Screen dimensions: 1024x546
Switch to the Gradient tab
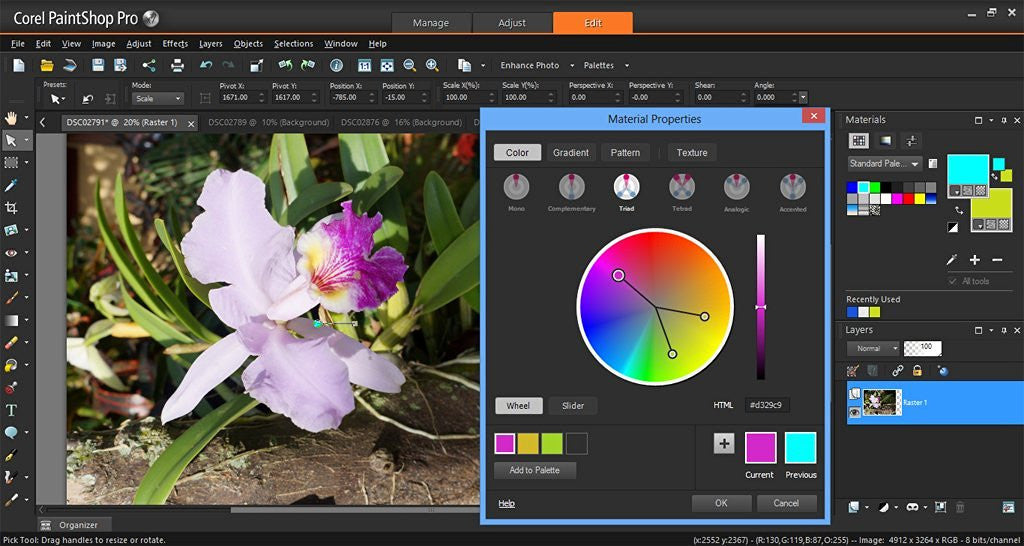pyautogui.click(x=571, y=152)
